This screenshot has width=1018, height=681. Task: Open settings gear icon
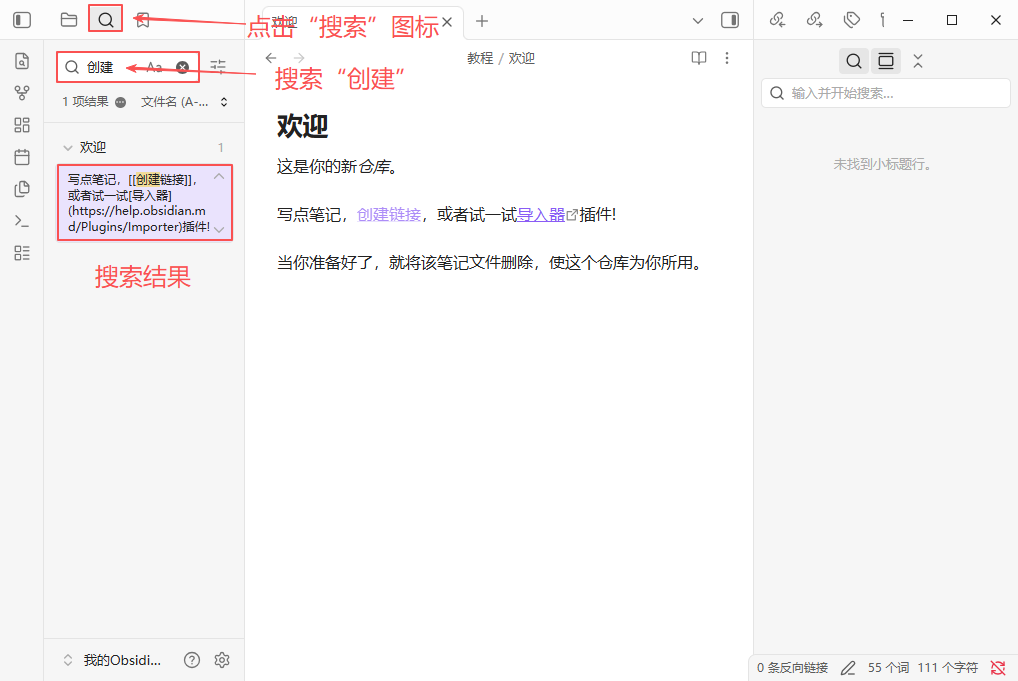(222, 660)
